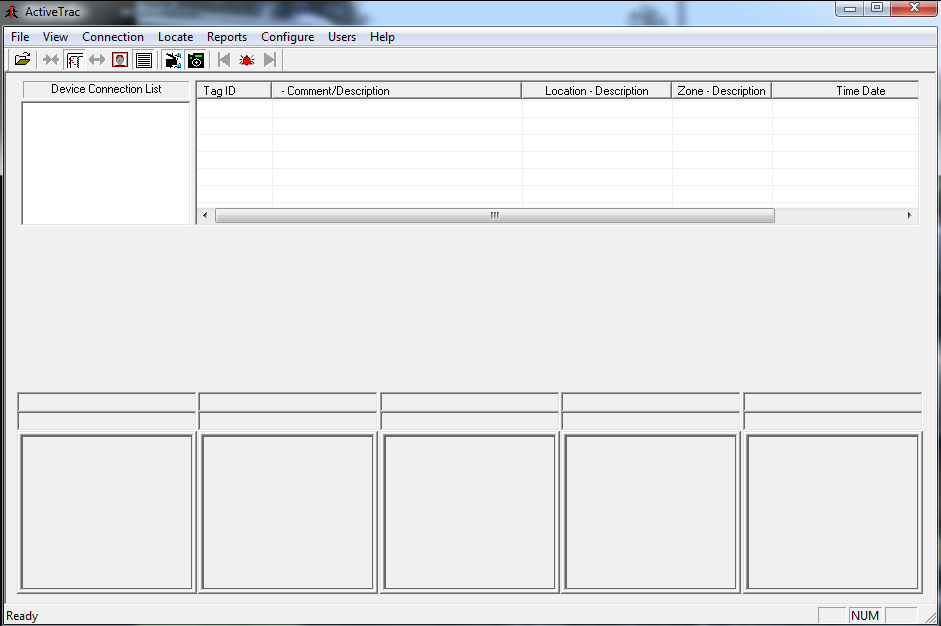Click the inward arrows connect icon

coord(51,59)
